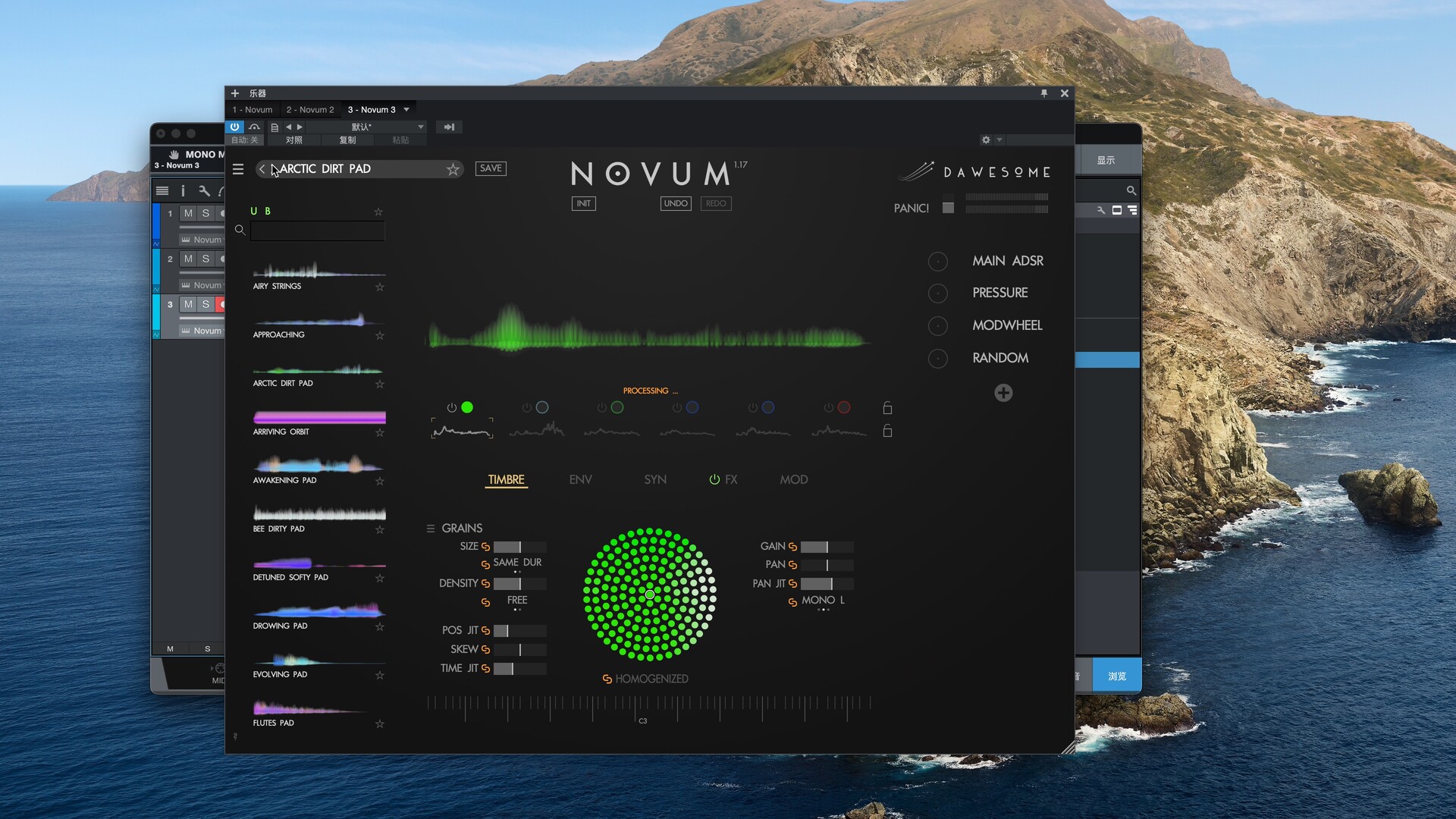Click the plugin settings gear icon
Screen dimensions: 1456x819
tap(986, 140)
